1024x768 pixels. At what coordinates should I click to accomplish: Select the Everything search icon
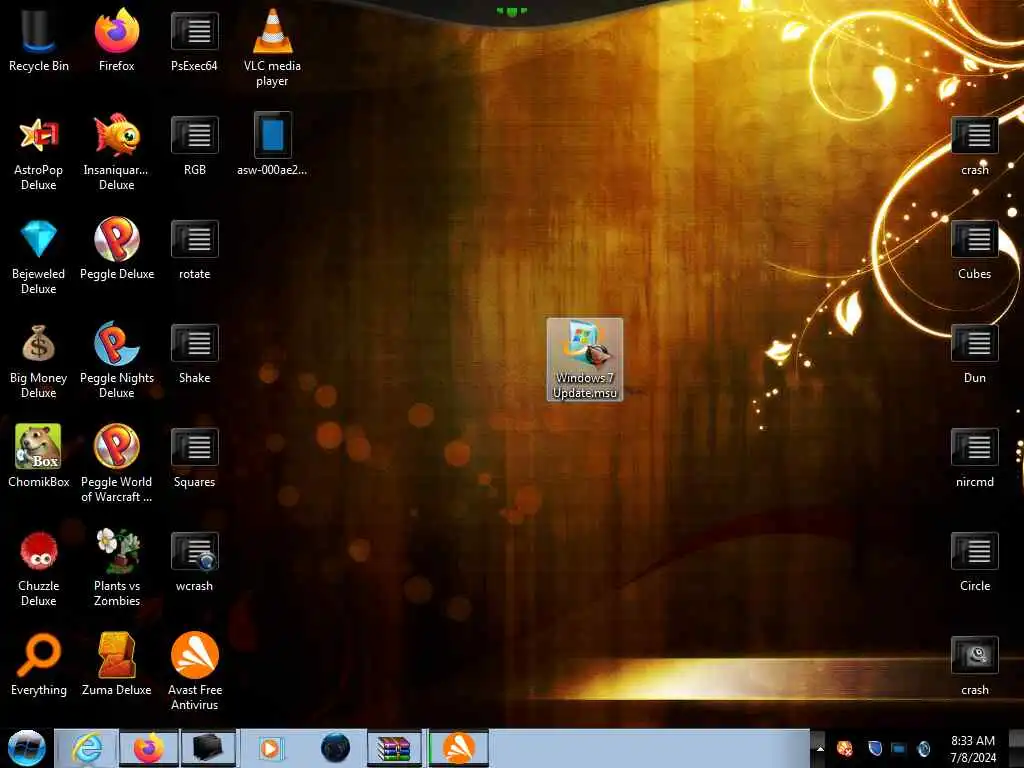(x=39, y=665)
